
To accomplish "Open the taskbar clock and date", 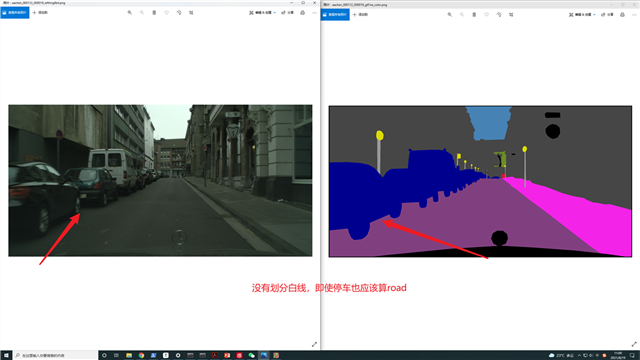I will (x=618, y=356).
